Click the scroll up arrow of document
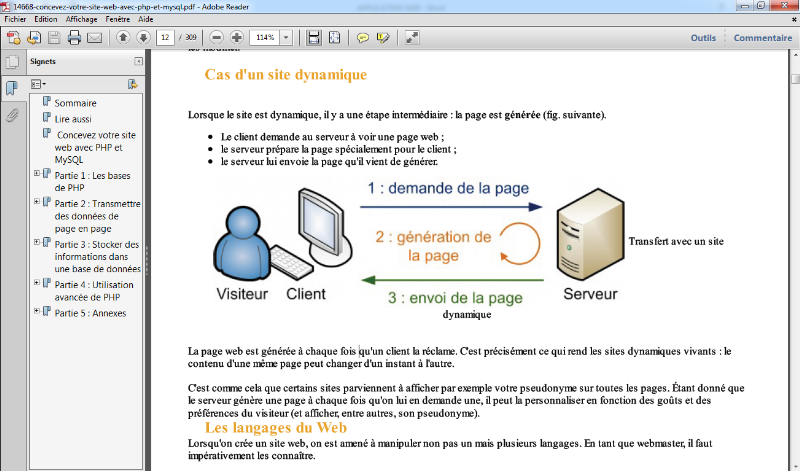This screenshot has width=800, height=471. tap(795, 55)
